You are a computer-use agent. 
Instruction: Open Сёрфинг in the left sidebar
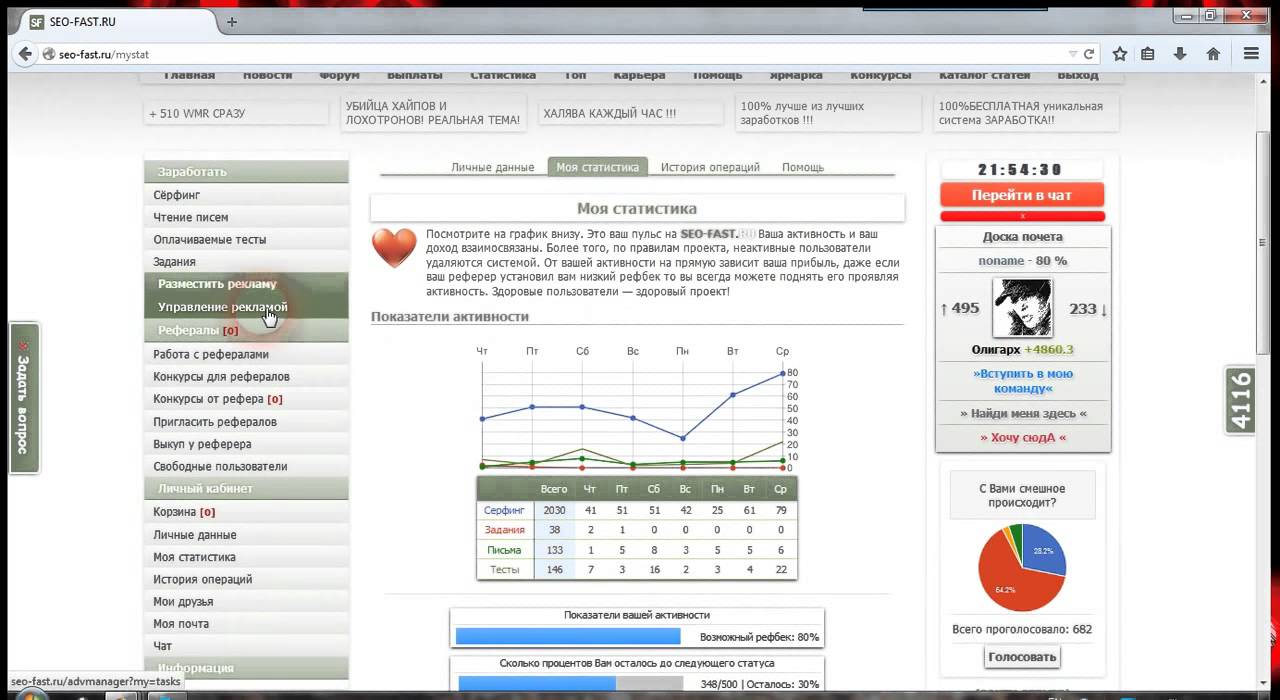tap(177, 195)
